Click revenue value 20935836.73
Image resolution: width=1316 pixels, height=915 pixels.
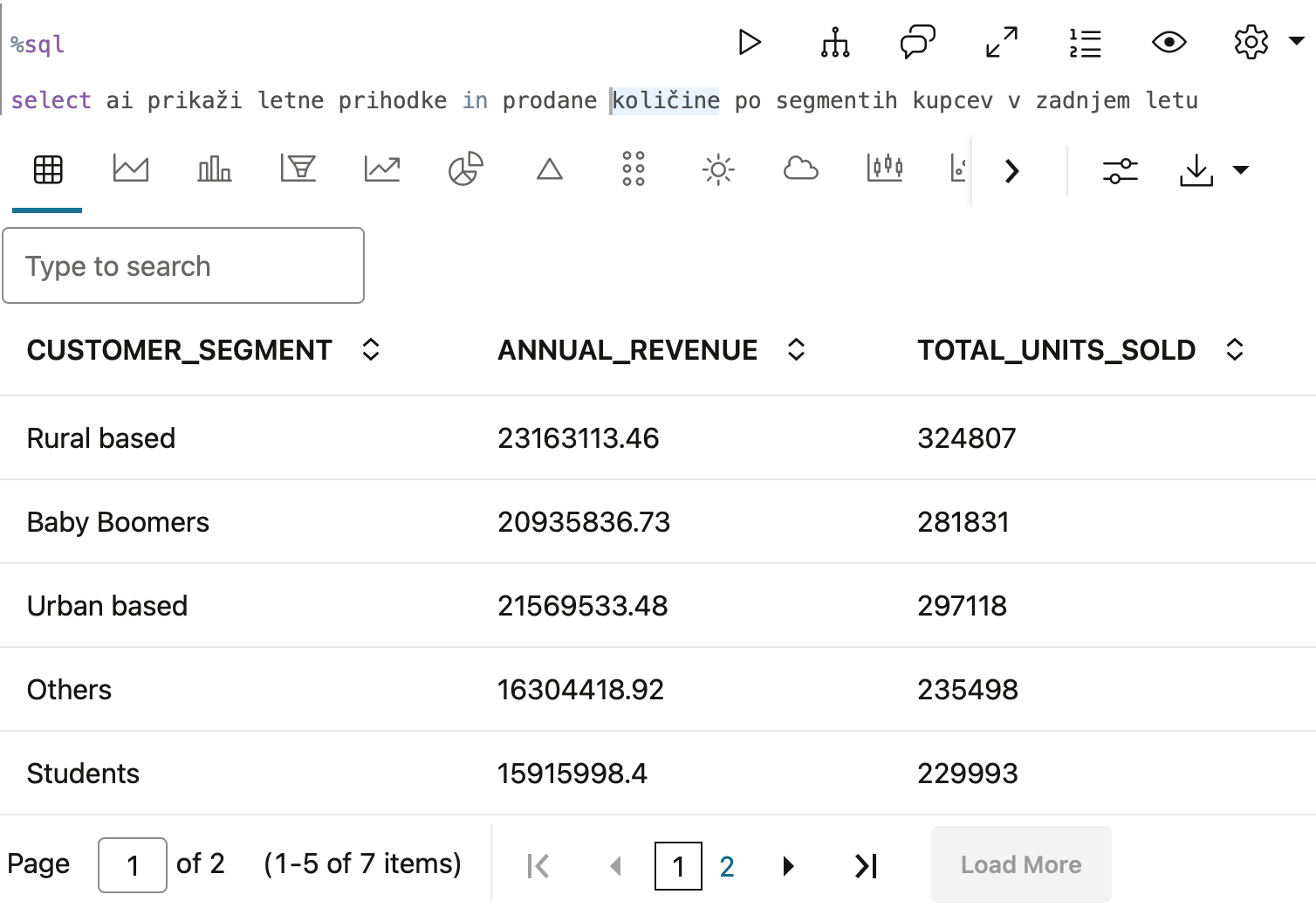click(x=584, y=521)
